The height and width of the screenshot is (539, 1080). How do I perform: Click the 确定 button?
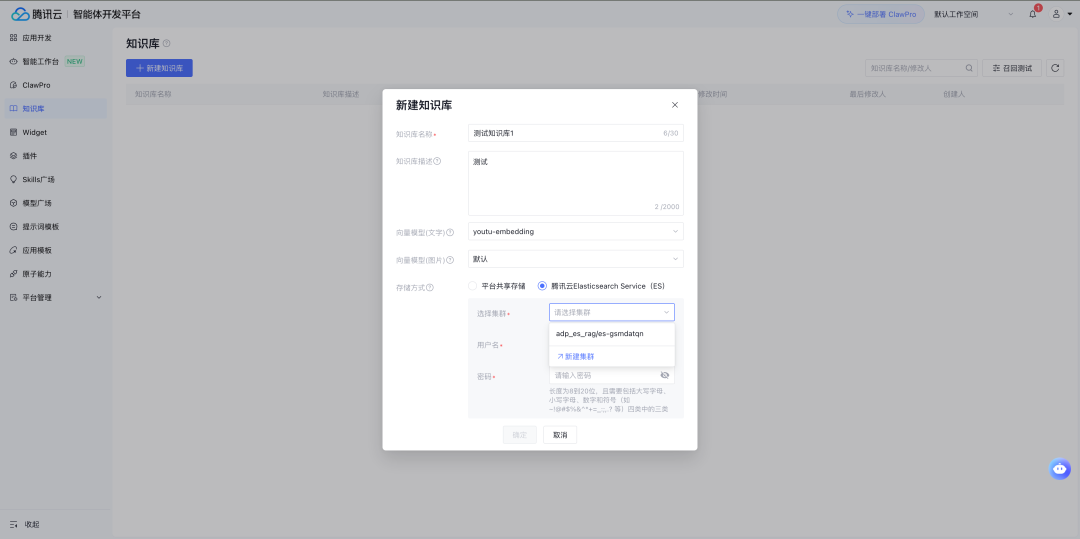coord(520,435)
